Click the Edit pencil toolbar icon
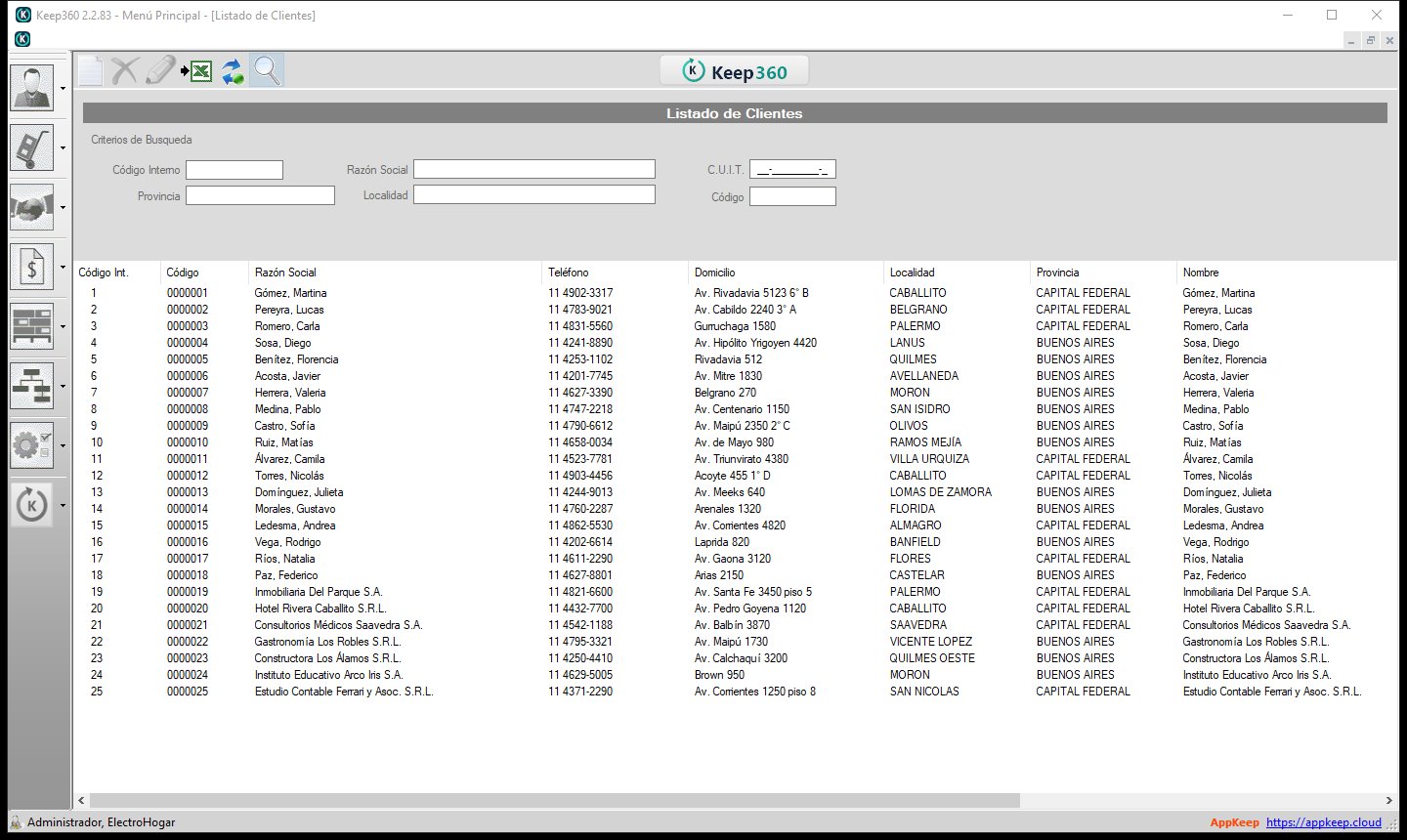The width and height of the screenshot is (1407, 840). click(x=160, y=70)
